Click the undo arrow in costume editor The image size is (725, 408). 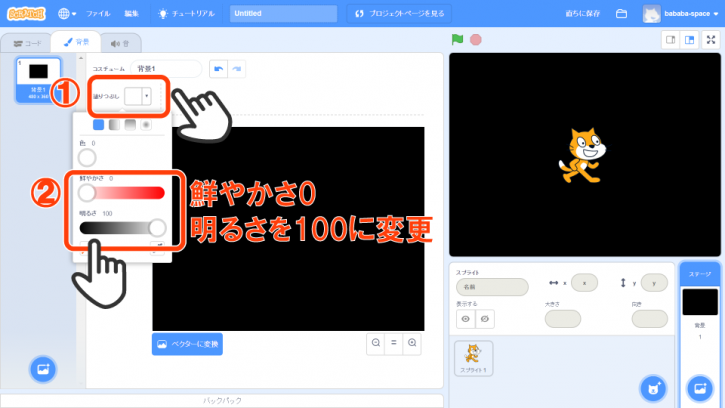pyautogui.click(x=218, y=68)
